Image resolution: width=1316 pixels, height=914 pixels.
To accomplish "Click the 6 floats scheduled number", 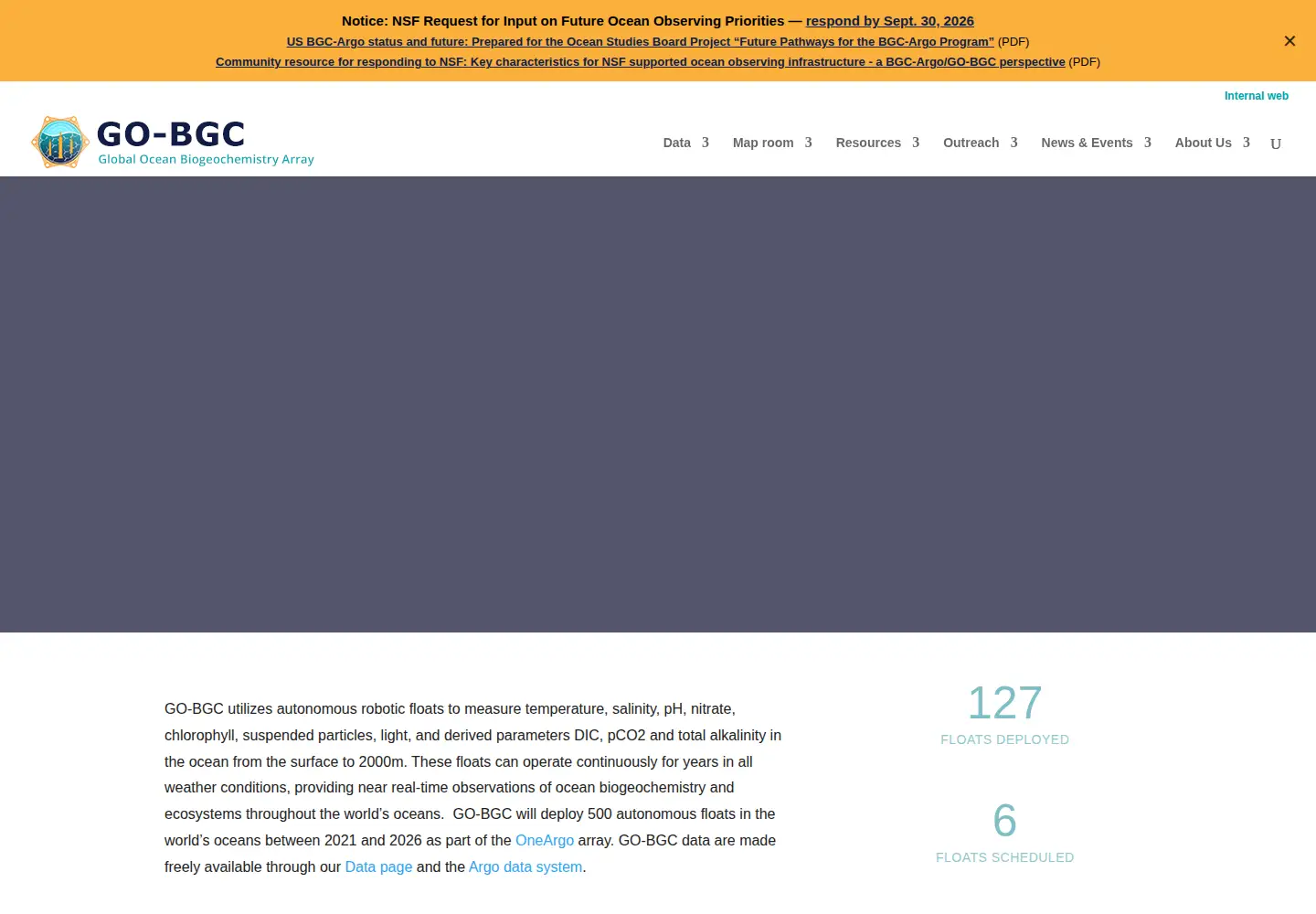I will point(1005,821).
